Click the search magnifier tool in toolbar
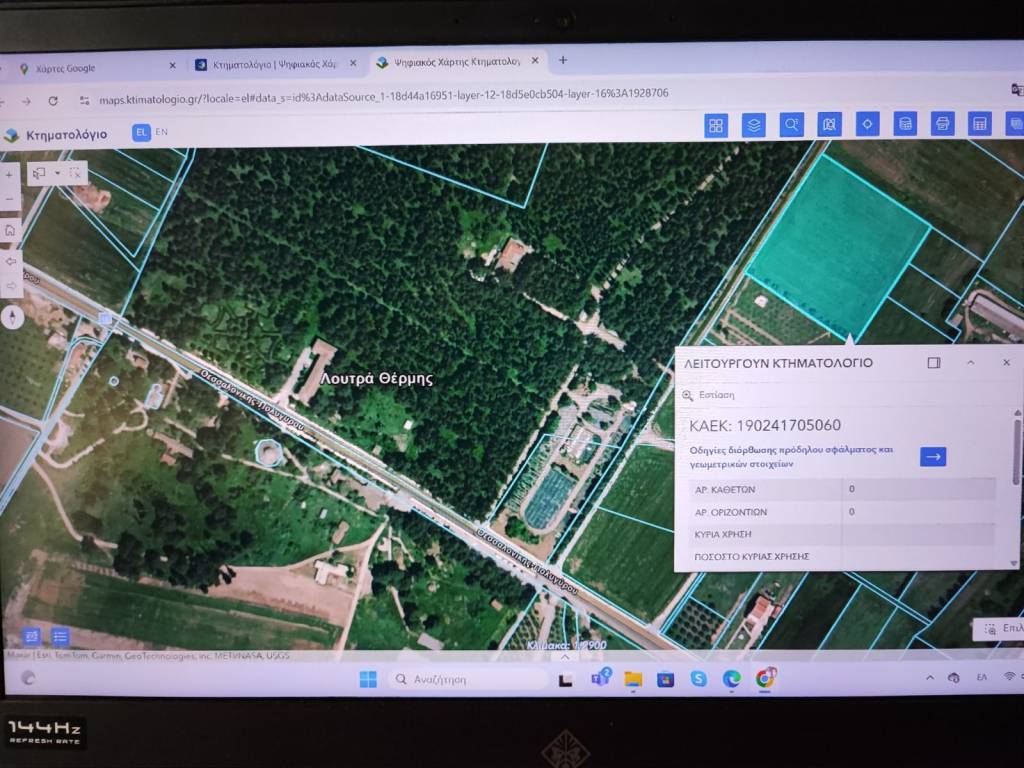This screenshot has width=1024, height=768. [791, 125]
